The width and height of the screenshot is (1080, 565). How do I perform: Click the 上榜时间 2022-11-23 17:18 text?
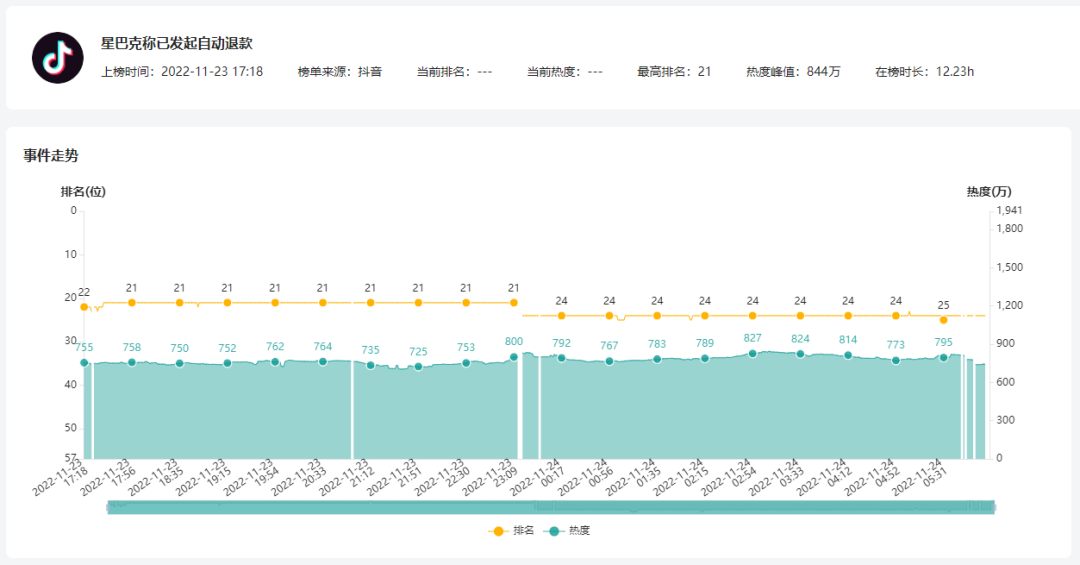pos(182,72)
